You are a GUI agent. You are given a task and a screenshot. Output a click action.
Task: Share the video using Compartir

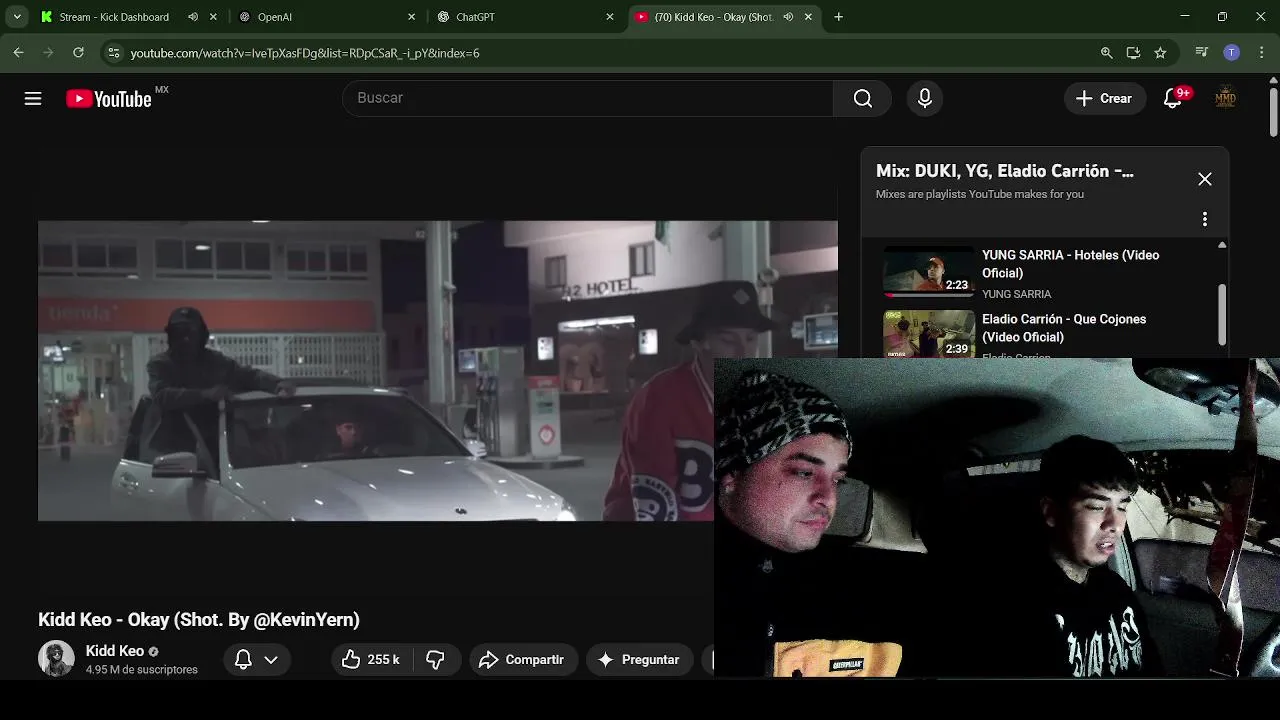click(x=522, y=660)
